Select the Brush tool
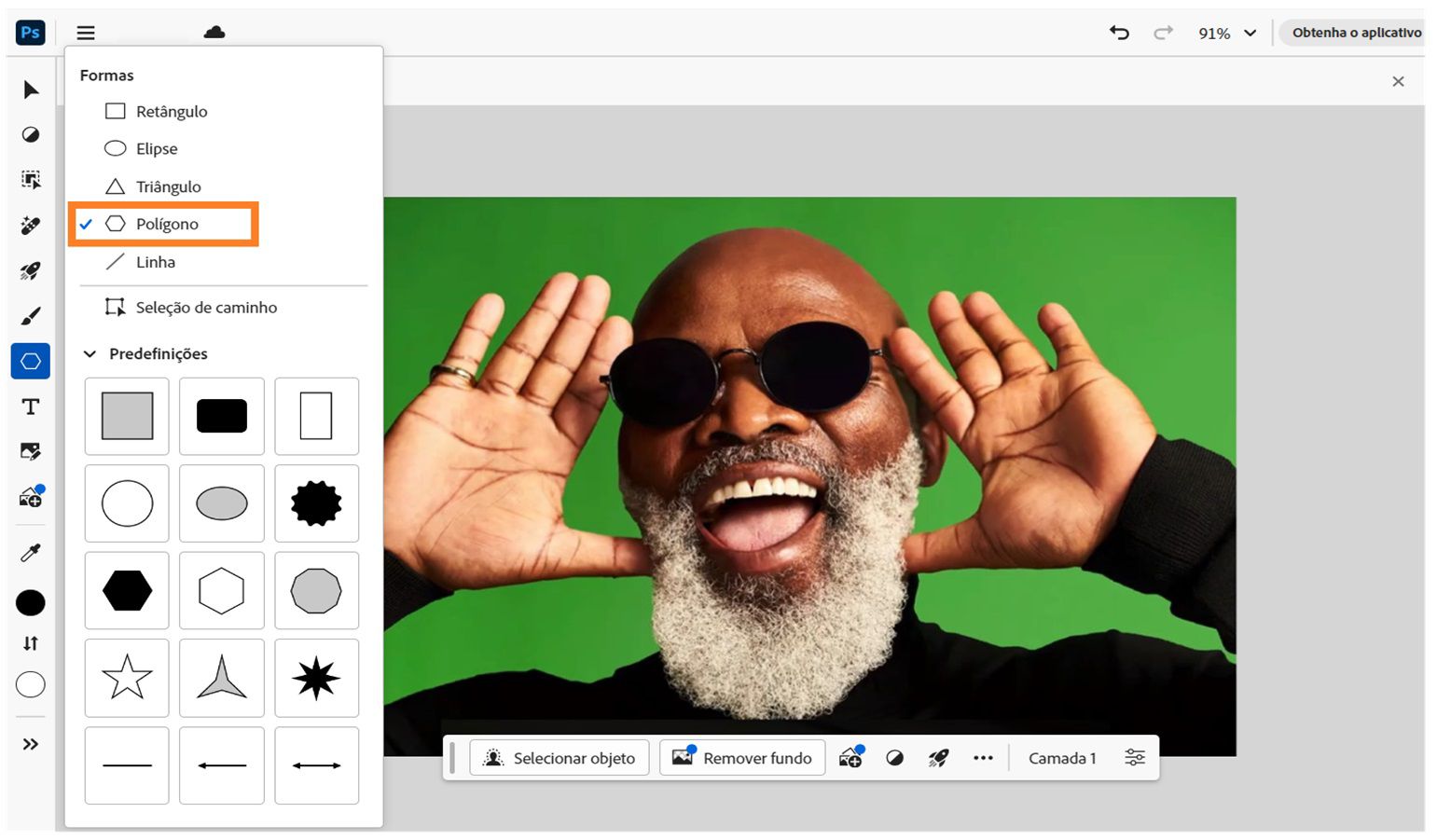The image size is (1437, 840). click(x=30, y=315)
